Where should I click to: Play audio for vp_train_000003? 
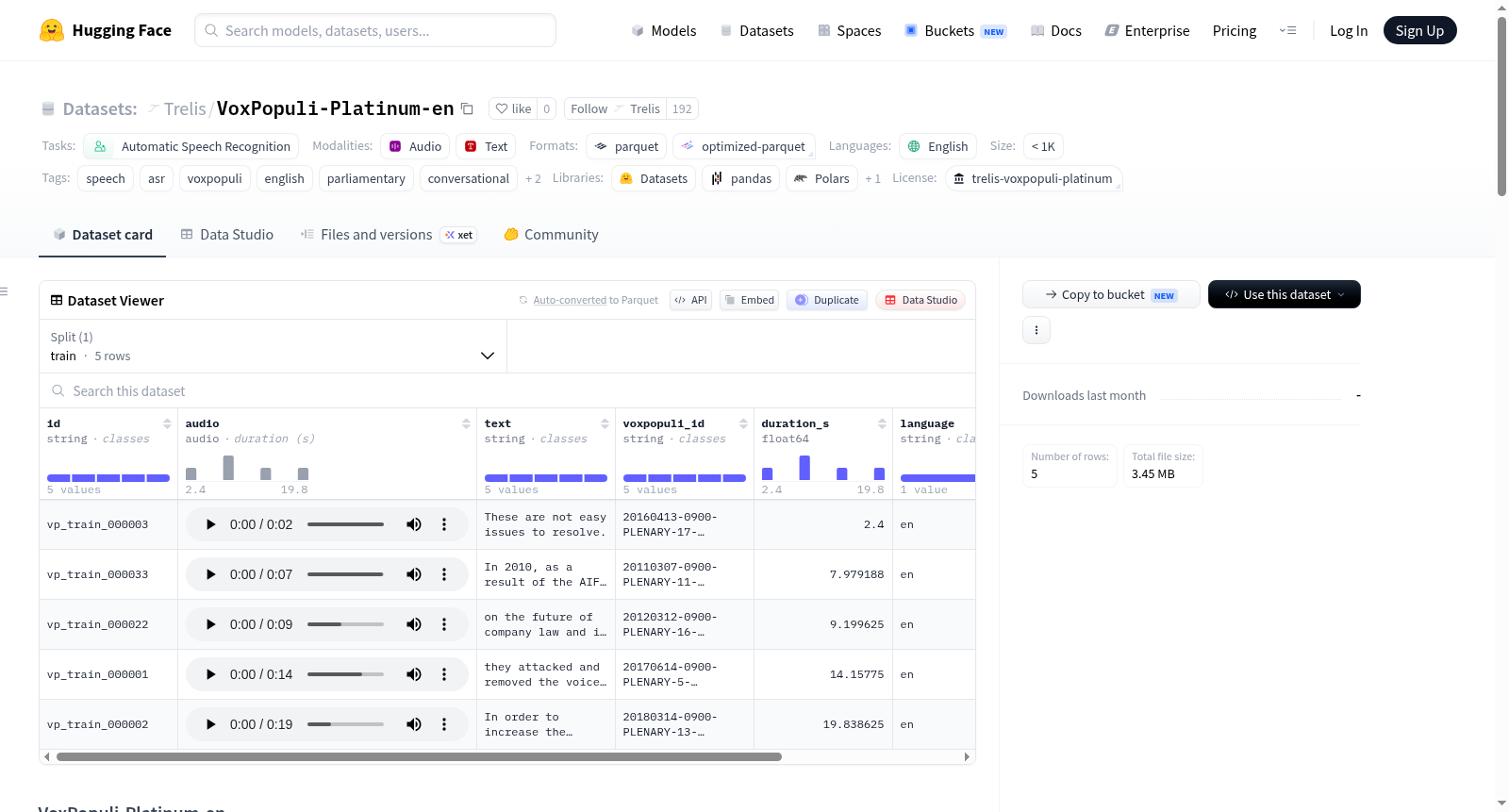(x=210, y=524)
